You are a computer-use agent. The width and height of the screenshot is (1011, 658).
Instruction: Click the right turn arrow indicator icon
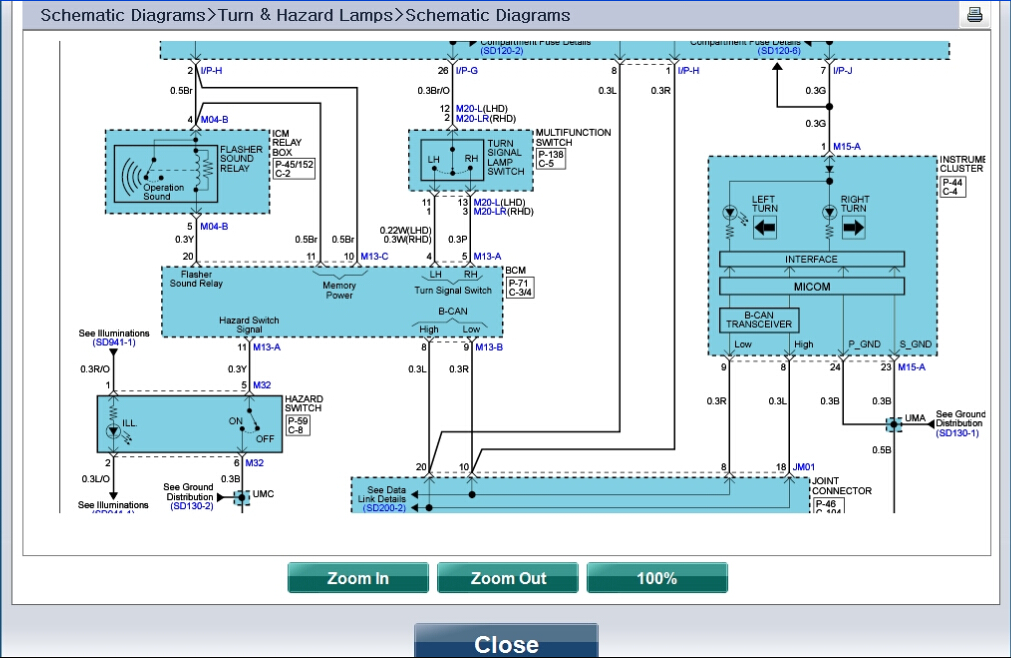853,227
